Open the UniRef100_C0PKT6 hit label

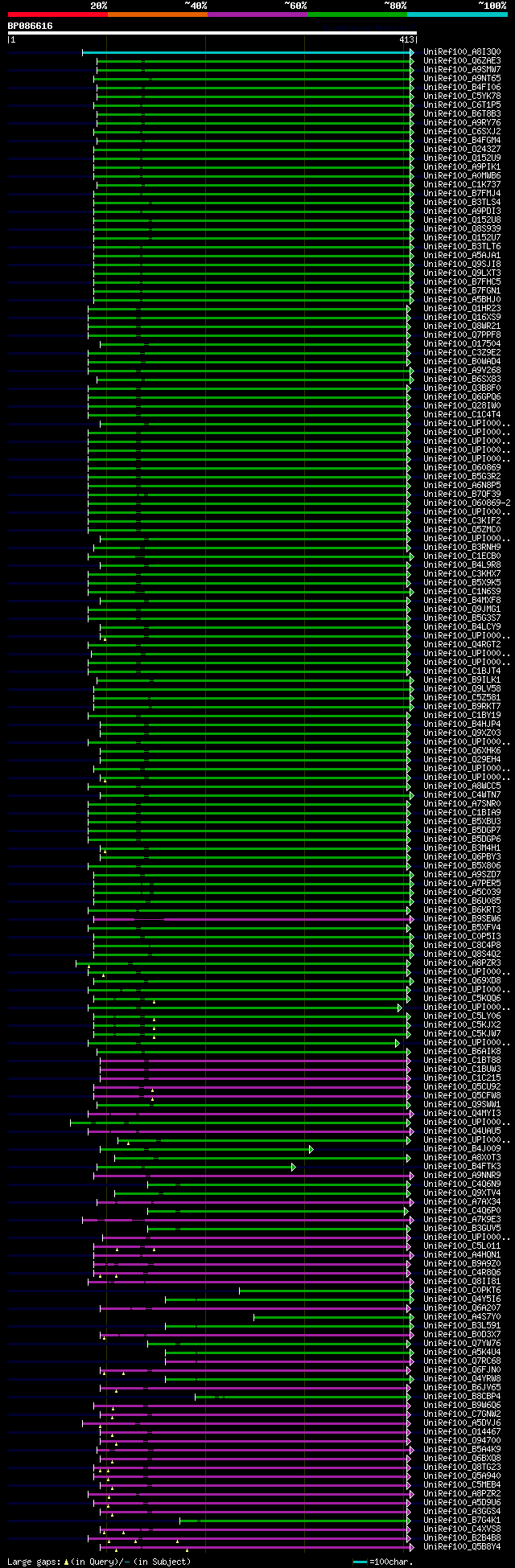462,1291
